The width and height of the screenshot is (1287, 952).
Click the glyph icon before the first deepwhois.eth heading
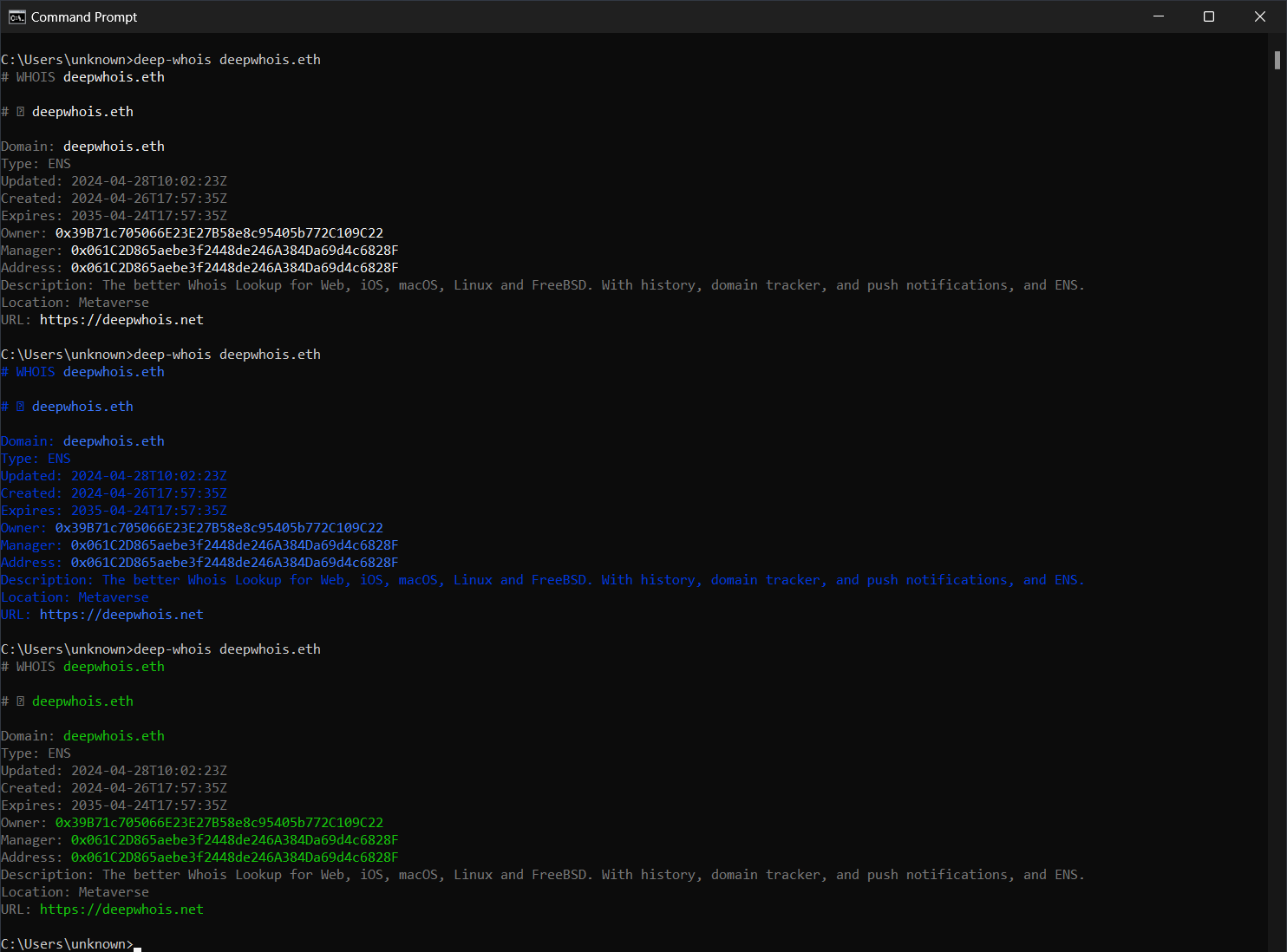pos(19,111)
